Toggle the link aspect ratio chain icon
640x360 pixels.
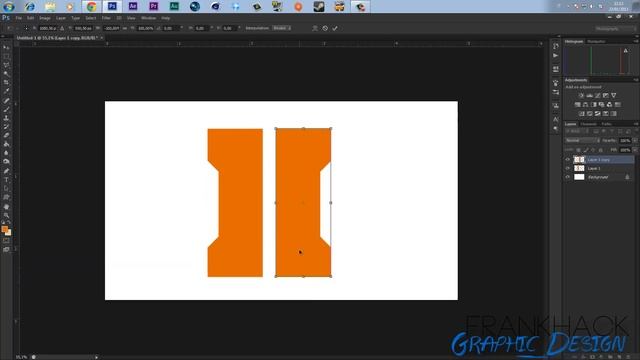point(125,28)
